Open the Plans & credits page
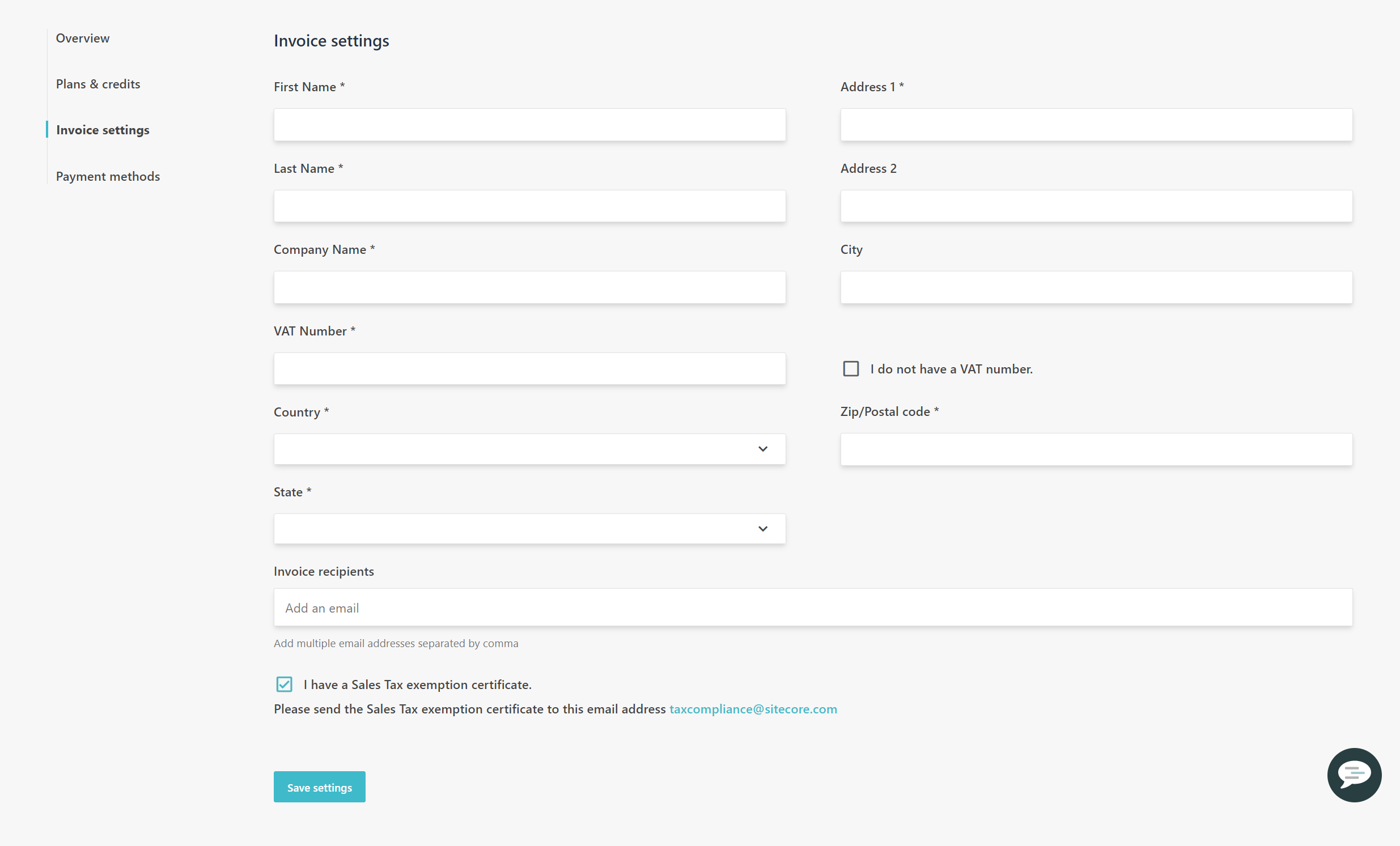1400x846 pixels. point(97,83)
